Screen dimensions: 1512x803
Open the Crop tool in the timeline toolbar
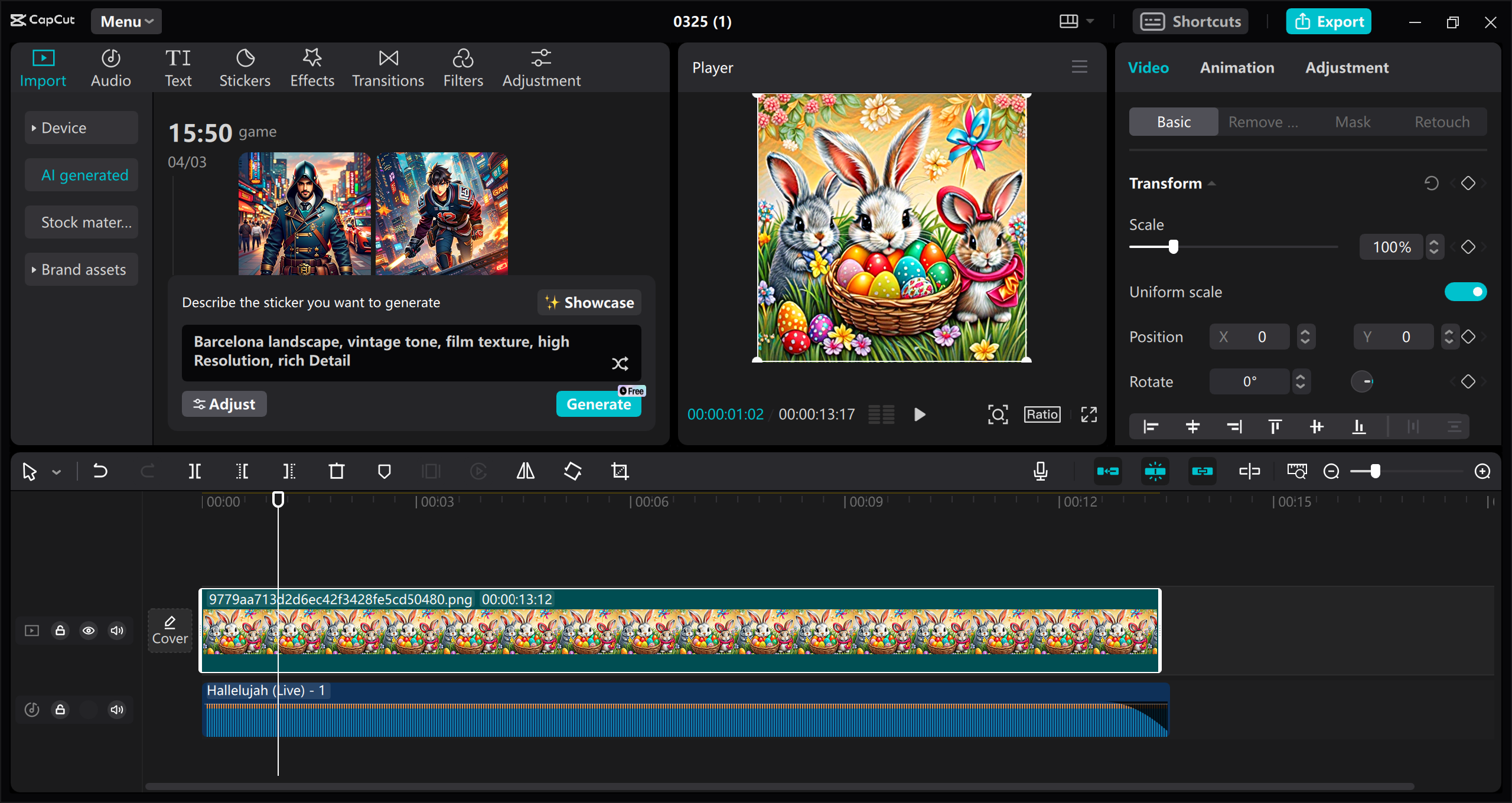tap(620, 471)
